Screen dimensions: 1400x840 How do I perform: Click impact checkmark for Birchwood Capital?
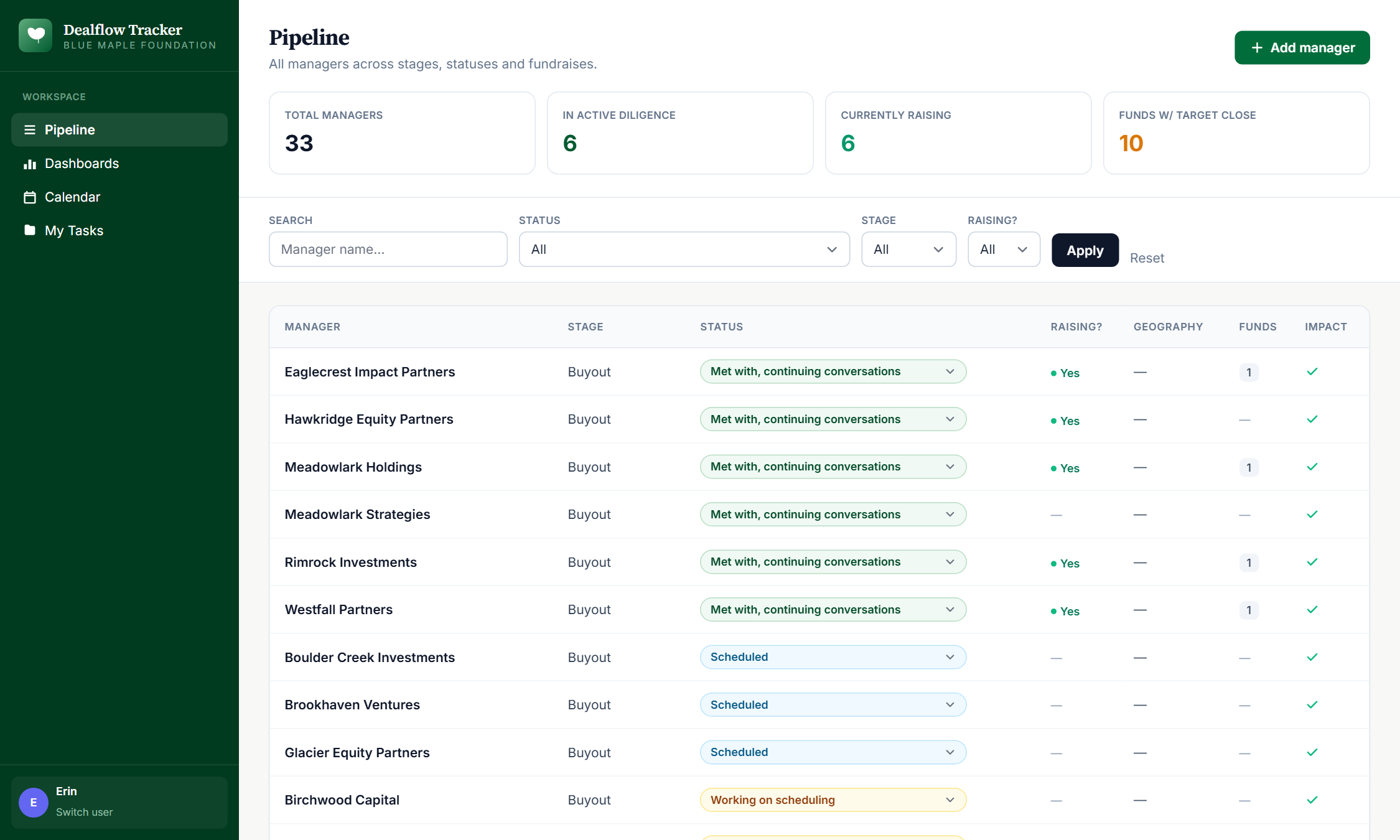point(1312,800)
